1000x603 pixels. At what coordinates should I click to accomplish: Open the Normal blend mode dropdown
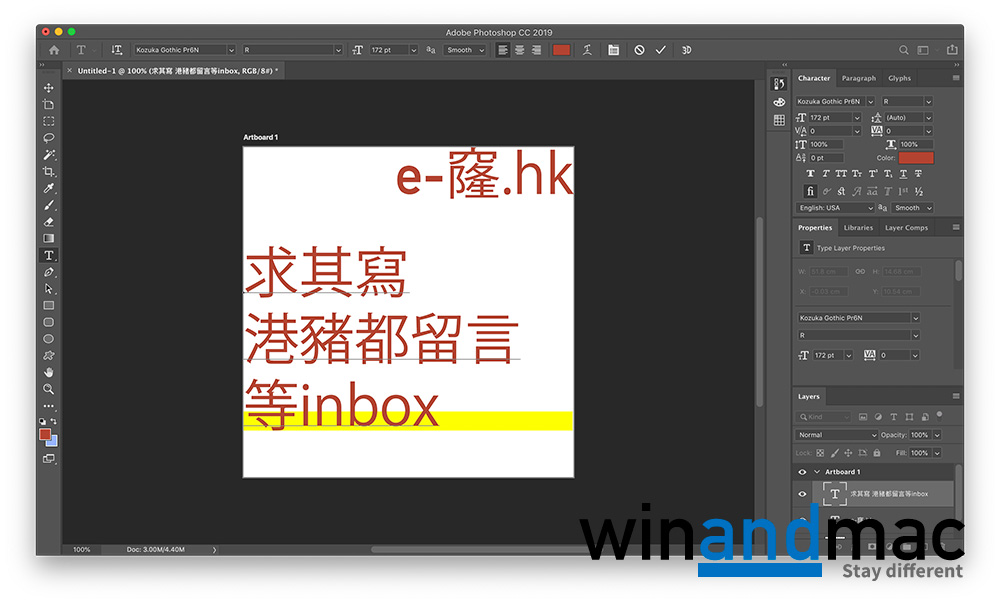tap(836, 435)
